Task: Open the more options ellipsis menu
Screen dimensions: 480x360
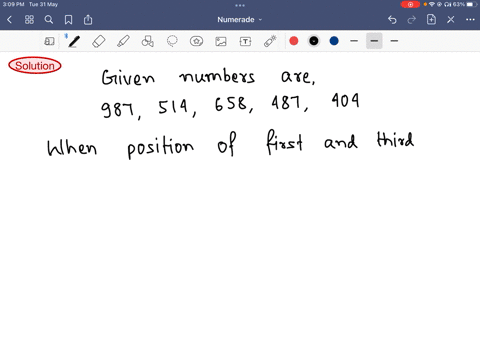Action: tap(470, 20)
